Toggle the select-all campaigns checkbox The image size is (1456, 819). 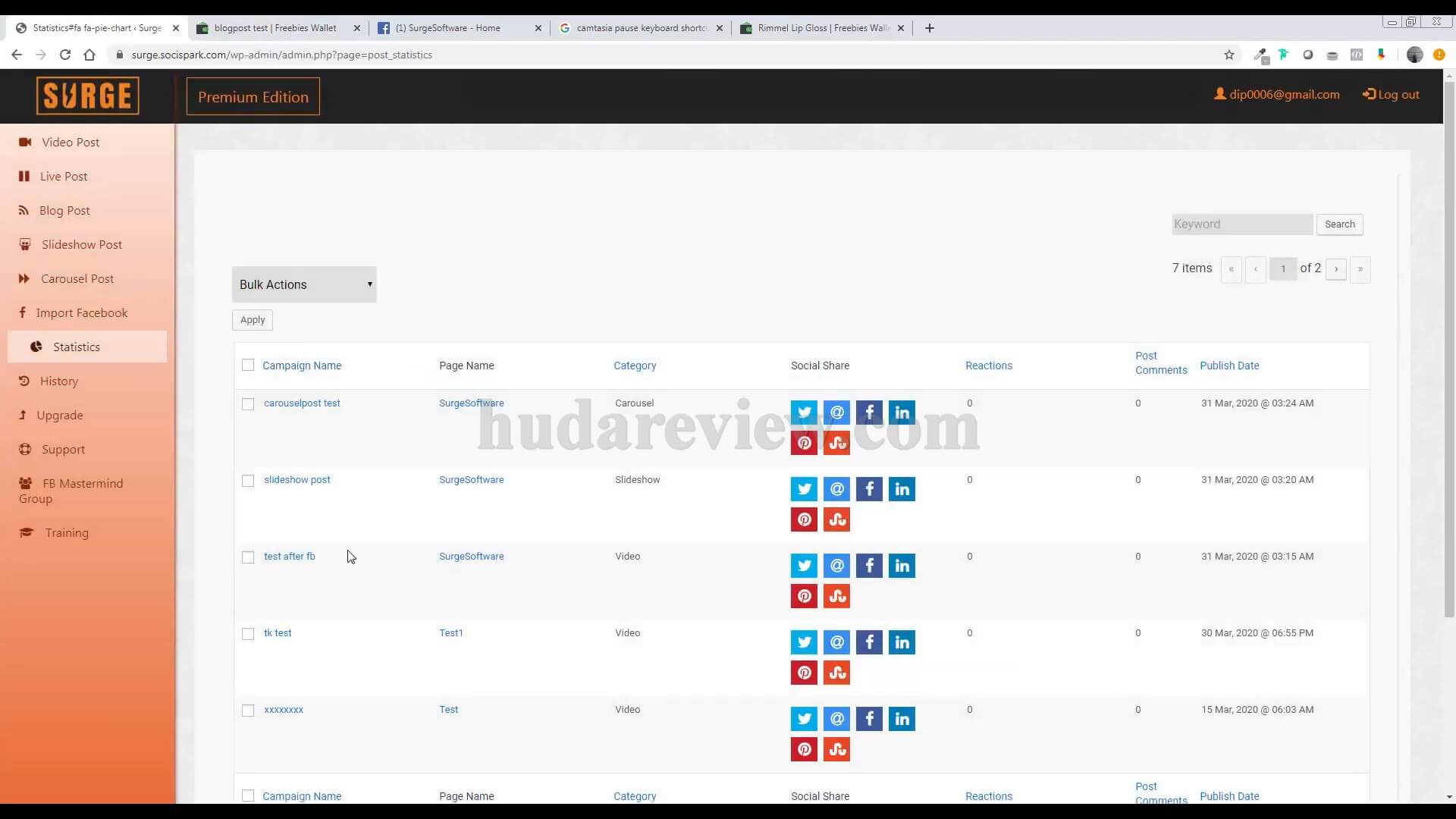(247, 365)
